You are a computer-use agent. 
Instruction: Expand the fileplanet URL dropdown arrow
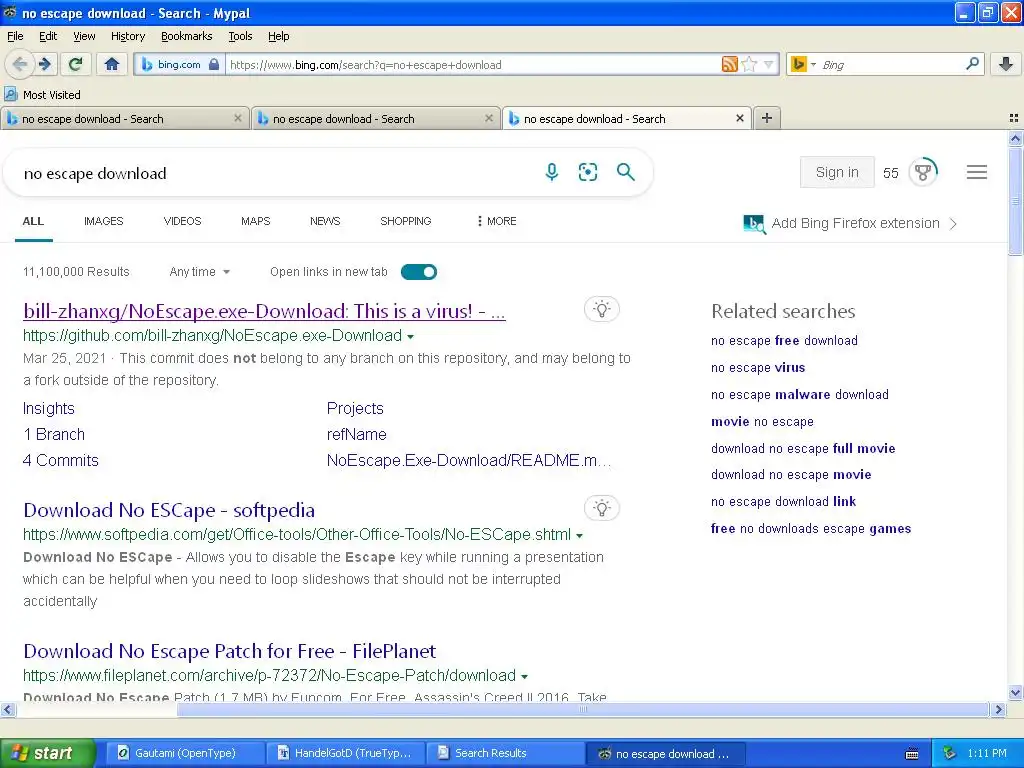point(524,677)
